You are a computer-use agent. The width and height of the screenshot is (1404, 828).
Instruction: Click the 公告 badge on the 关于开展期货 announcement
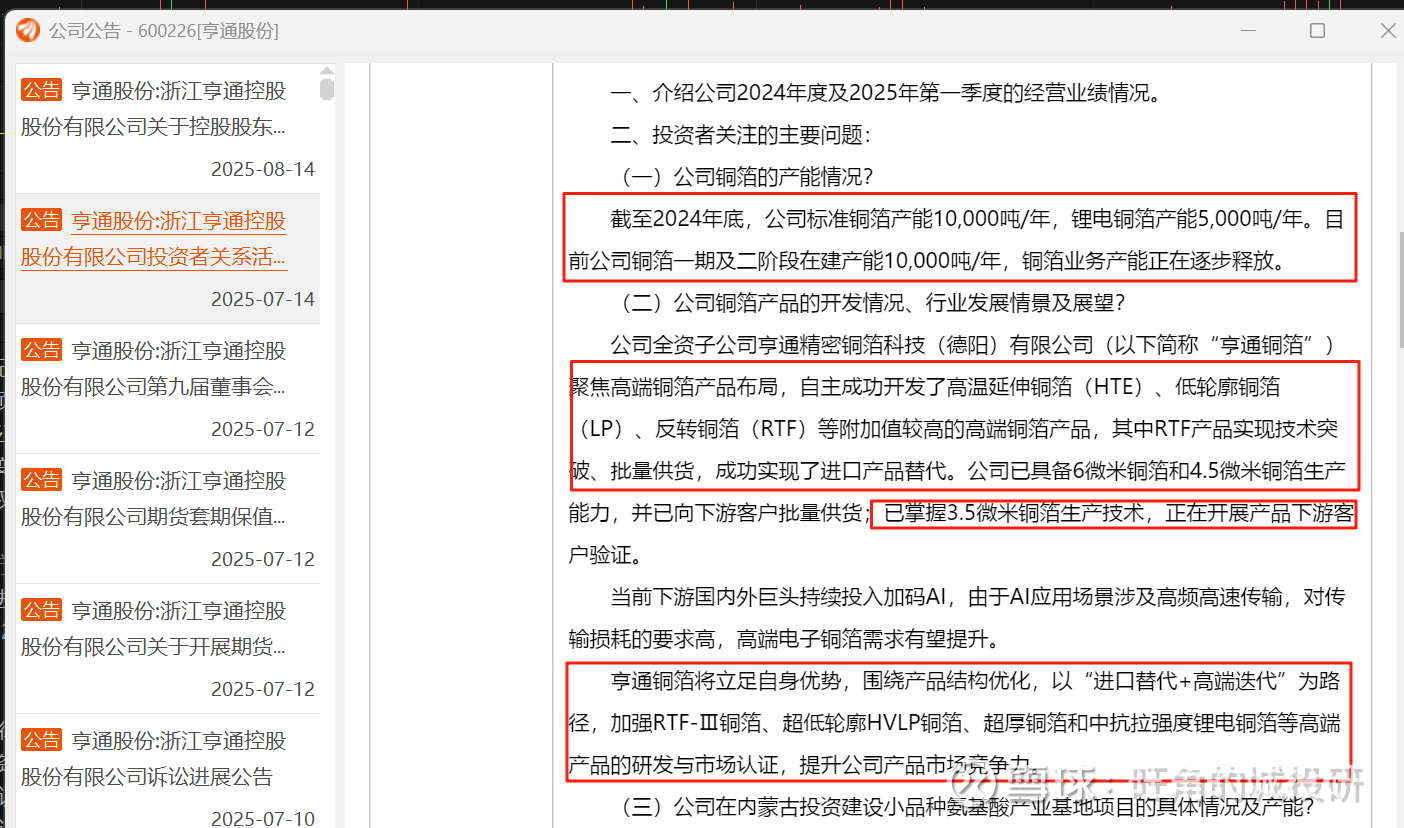(42, 610)
